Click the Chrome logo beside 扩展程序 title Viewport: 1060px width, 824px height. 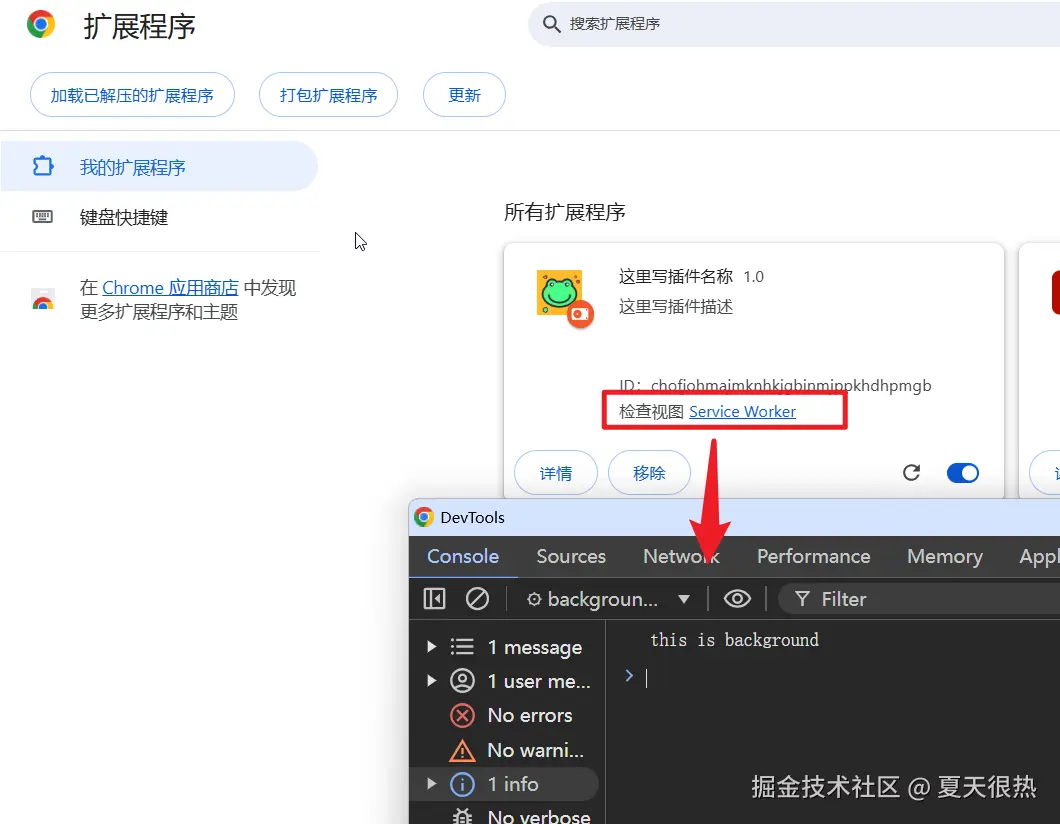point(41,24)
